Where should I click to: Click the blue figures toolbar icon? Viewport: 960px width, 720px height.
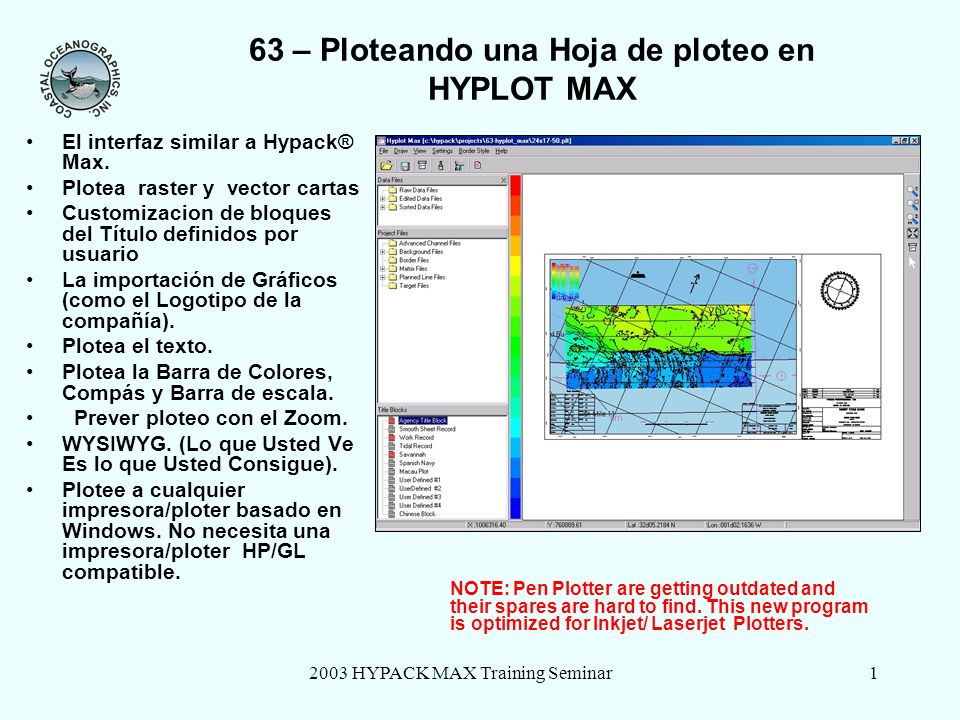(x=459, y=165)
